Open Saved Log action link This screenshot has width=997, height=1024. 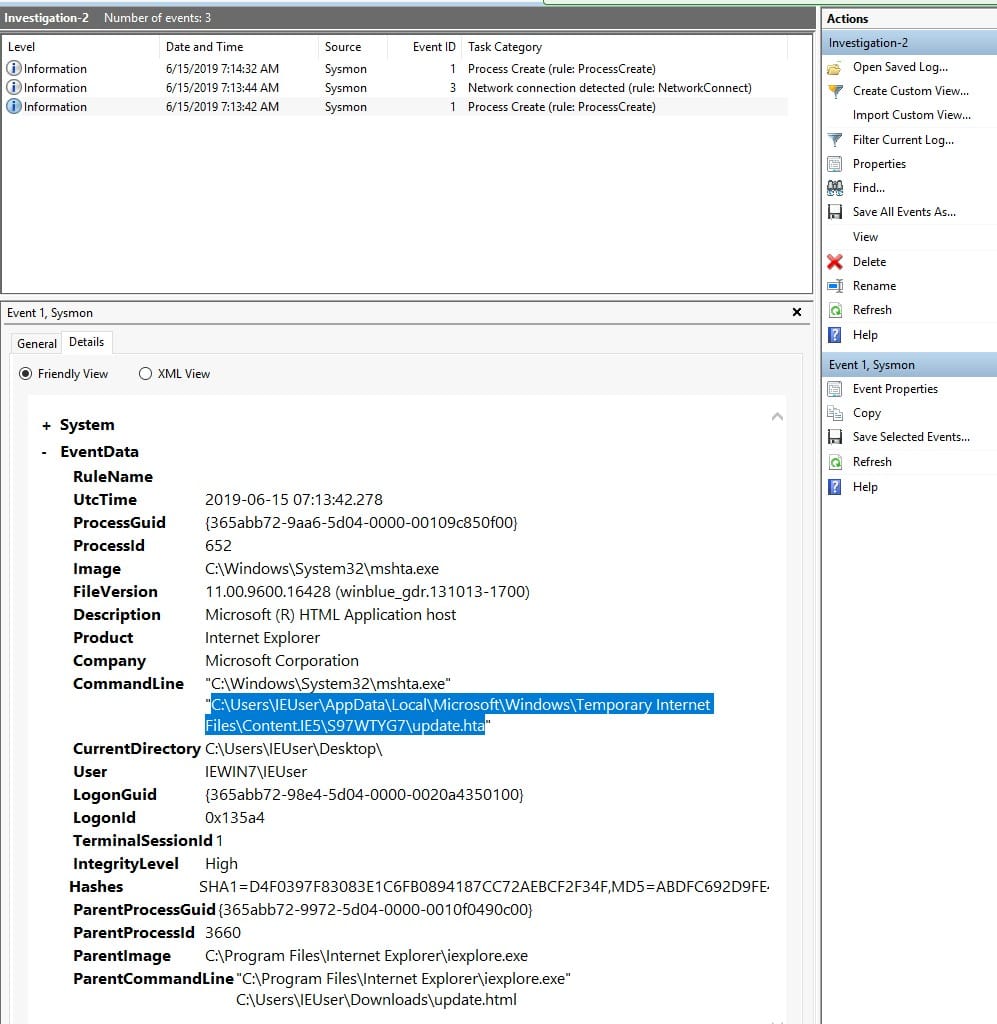[900, 67]
